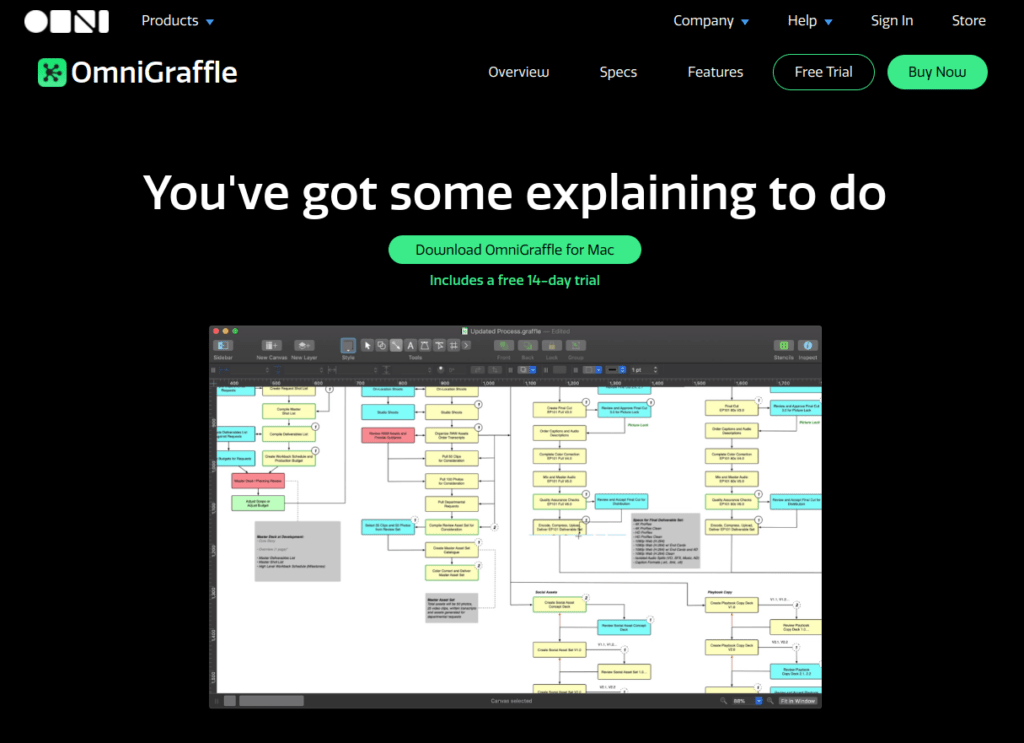Click the Buy Now button
1024x743 pixels.
coord(936,72)
